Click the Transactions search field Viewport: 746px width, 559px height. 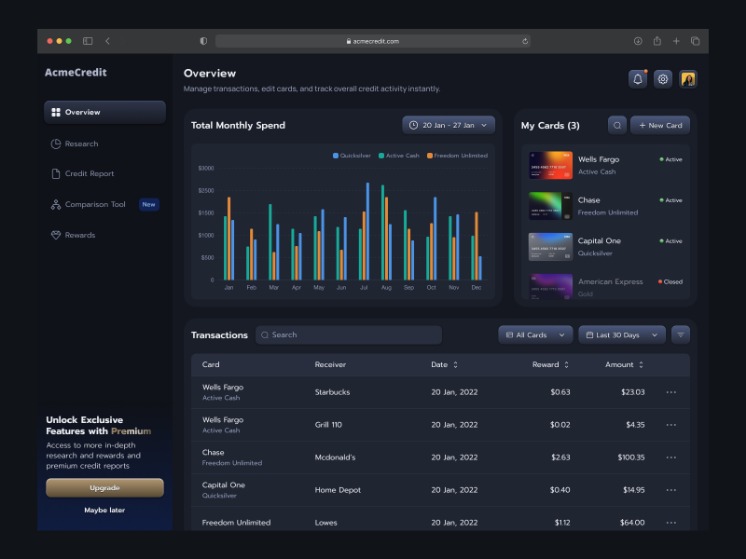pyautogui.click(x=348, y=335)
